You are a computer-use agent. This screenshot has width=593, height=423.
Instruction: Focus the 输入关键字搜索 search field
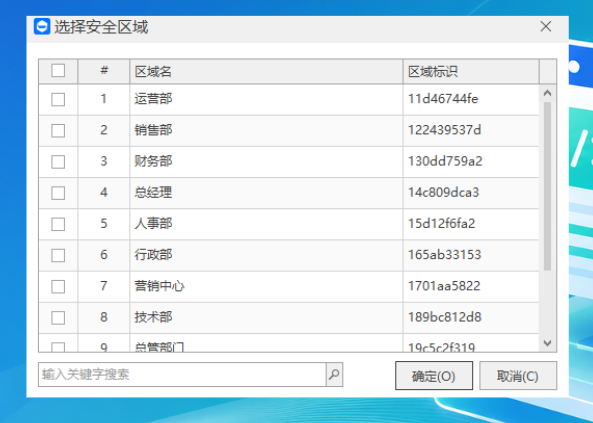pyautogui.click(x=182, y=375)
